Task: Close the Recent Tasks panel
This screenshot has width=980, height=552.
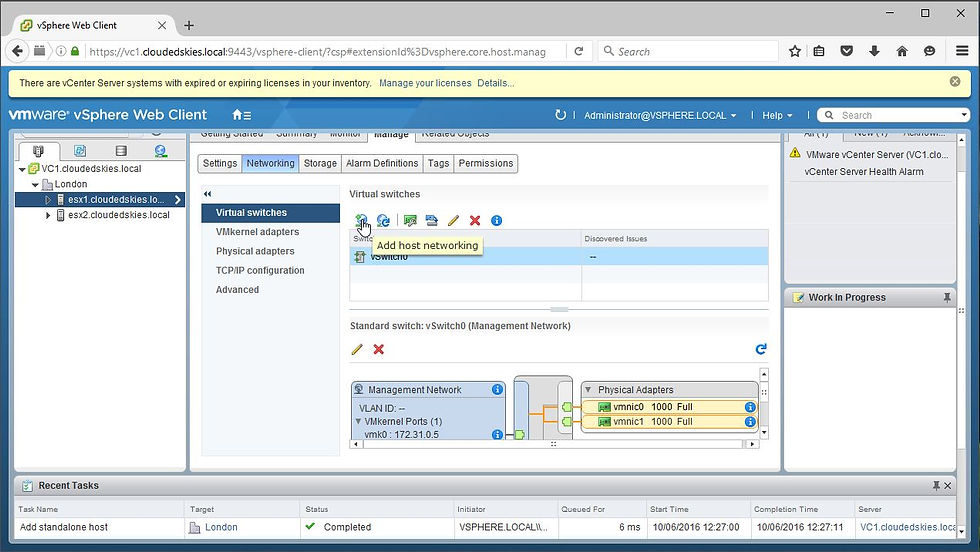Action: point(948,486)
